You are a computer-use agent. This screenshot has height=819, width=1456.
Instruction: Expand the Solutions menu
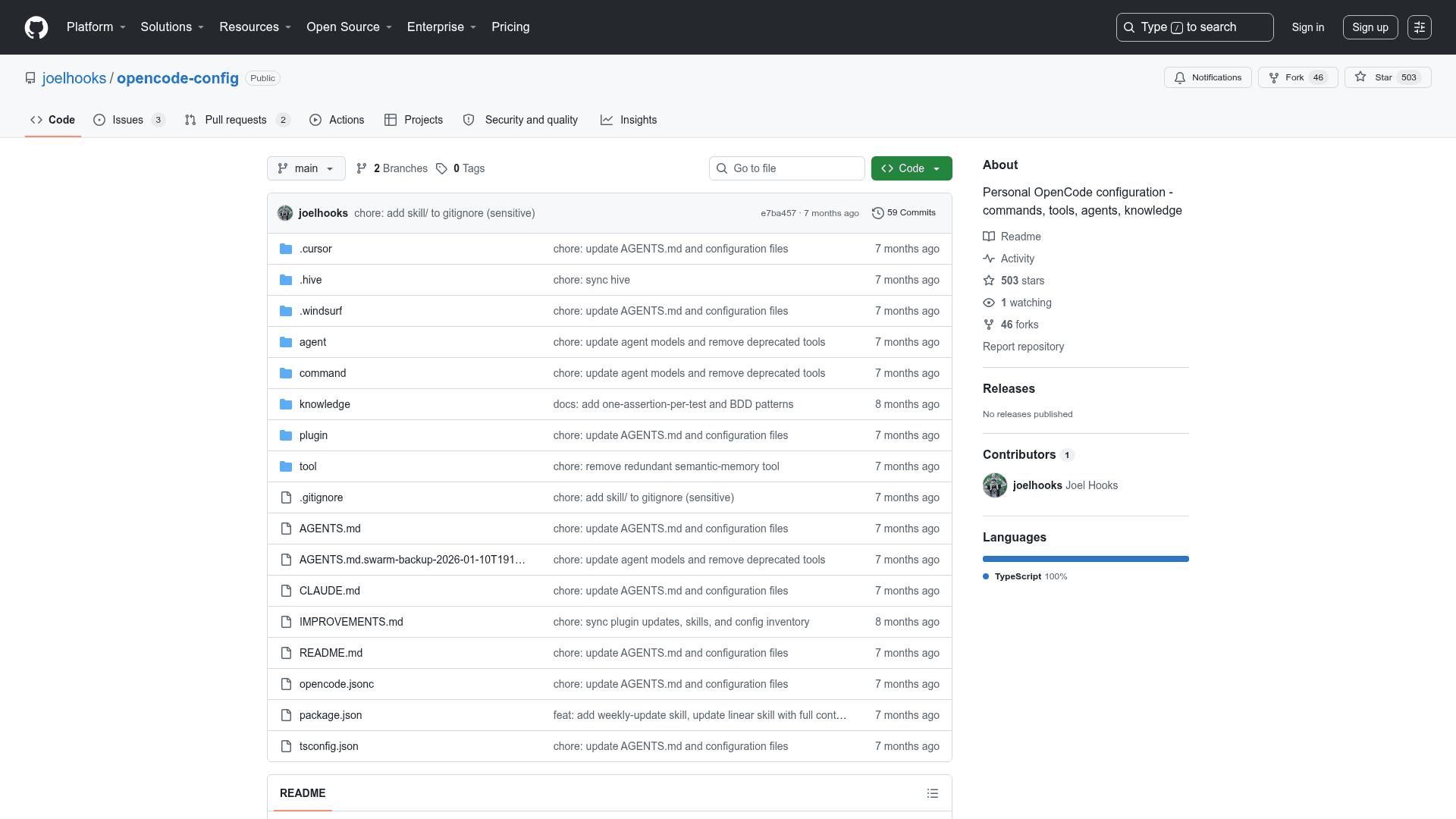(172, 27)
